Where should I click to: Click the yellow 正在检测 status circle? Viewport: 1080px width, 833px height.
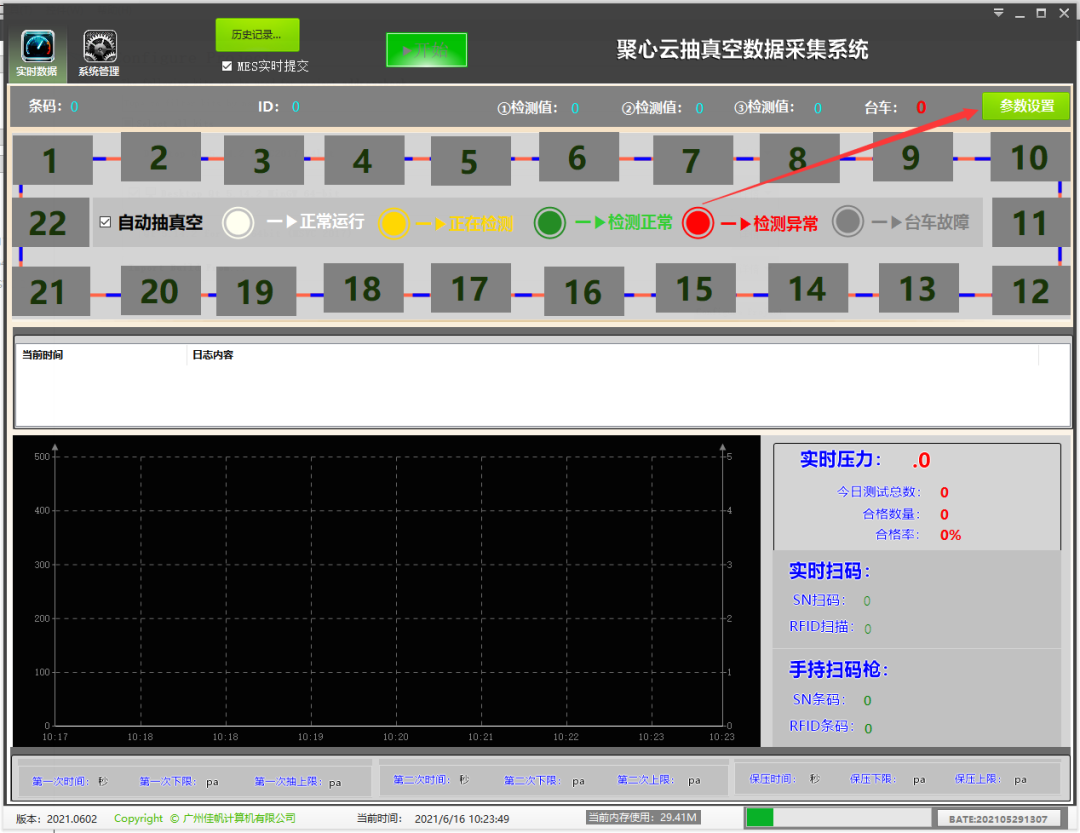coord(394,223)
